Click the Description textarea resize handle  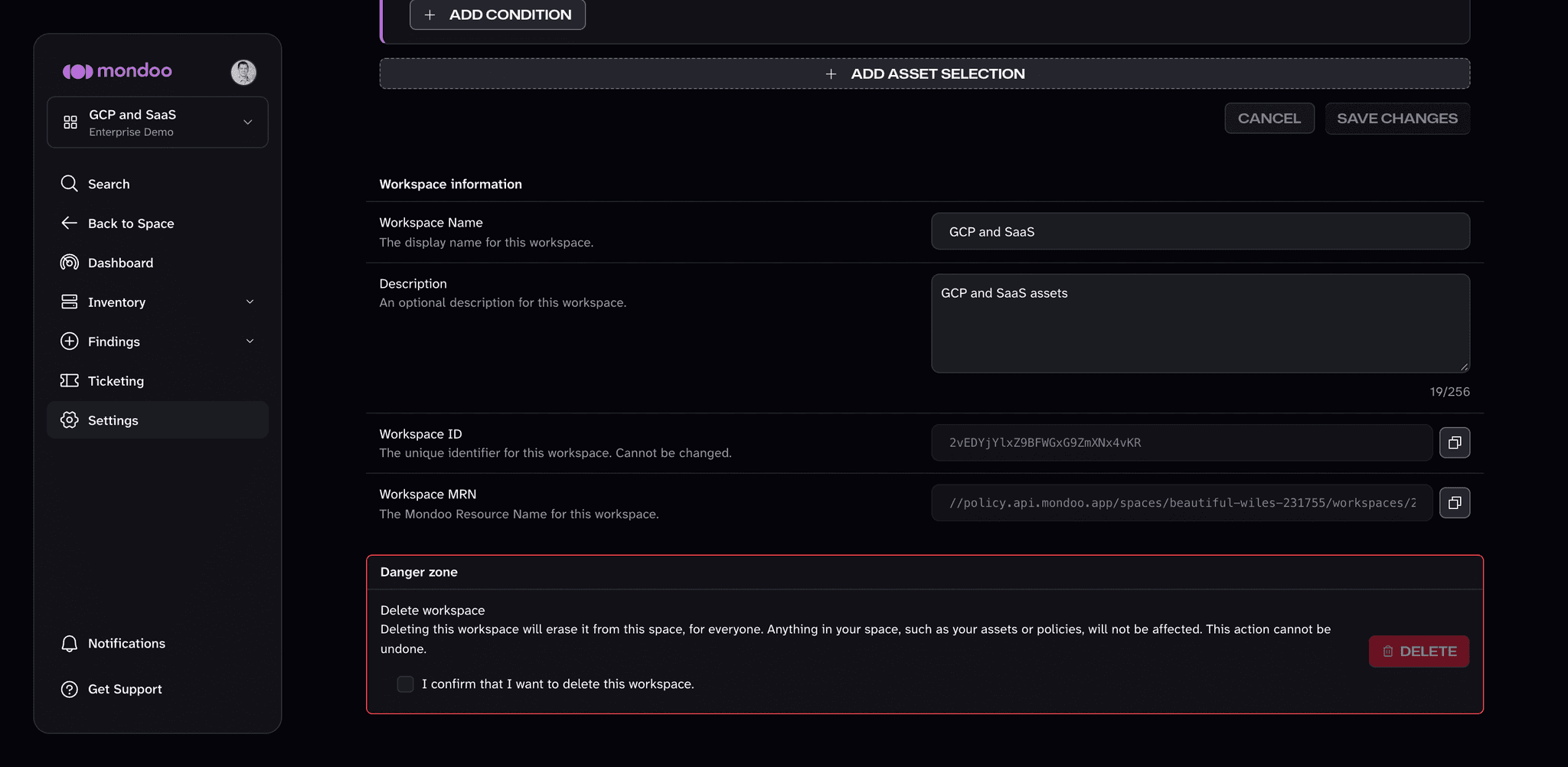(x=1464, y=367)
